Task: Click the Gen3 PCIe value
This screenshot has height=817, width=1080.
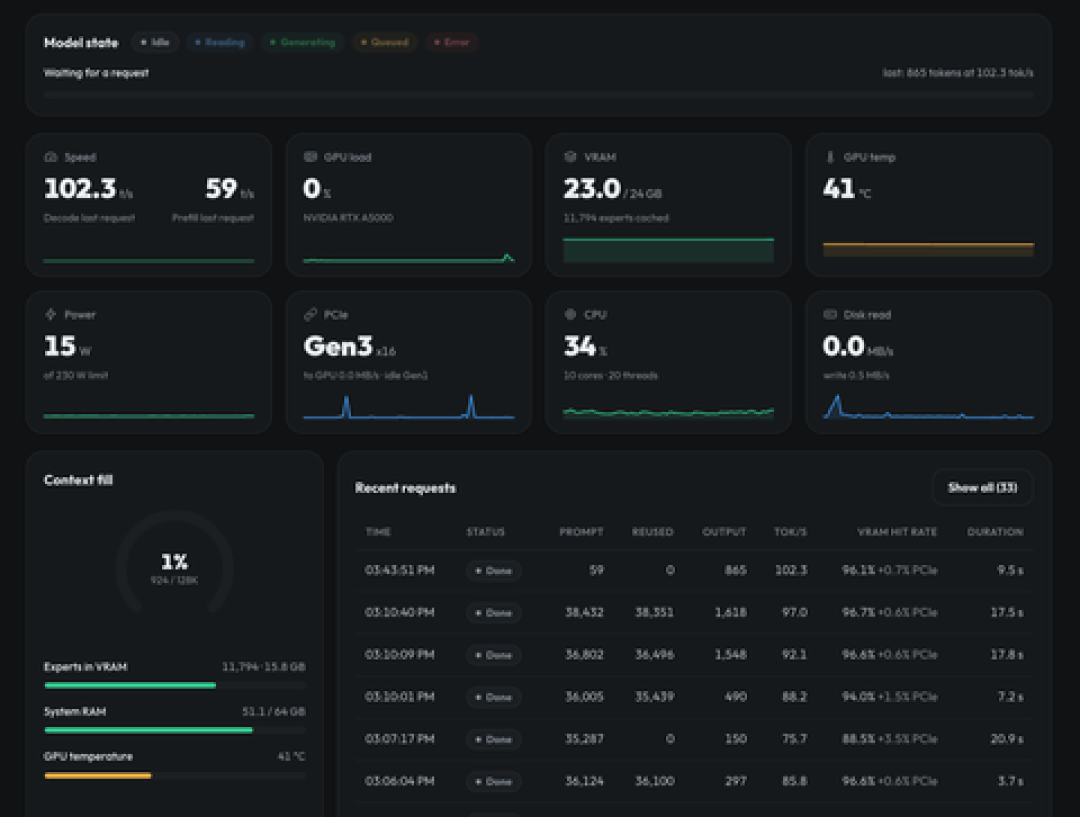Action: pyautogui.click(x=338, y=346)
